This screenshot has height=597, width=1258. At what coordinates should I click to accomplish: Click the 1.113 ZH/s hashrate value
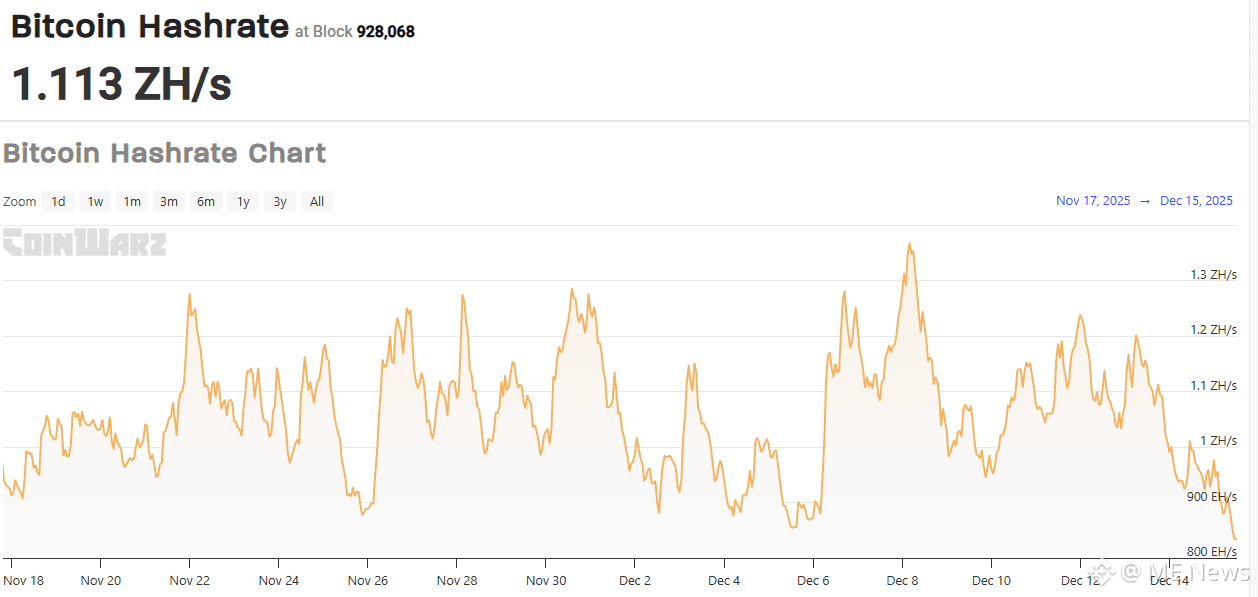(121, 84)
